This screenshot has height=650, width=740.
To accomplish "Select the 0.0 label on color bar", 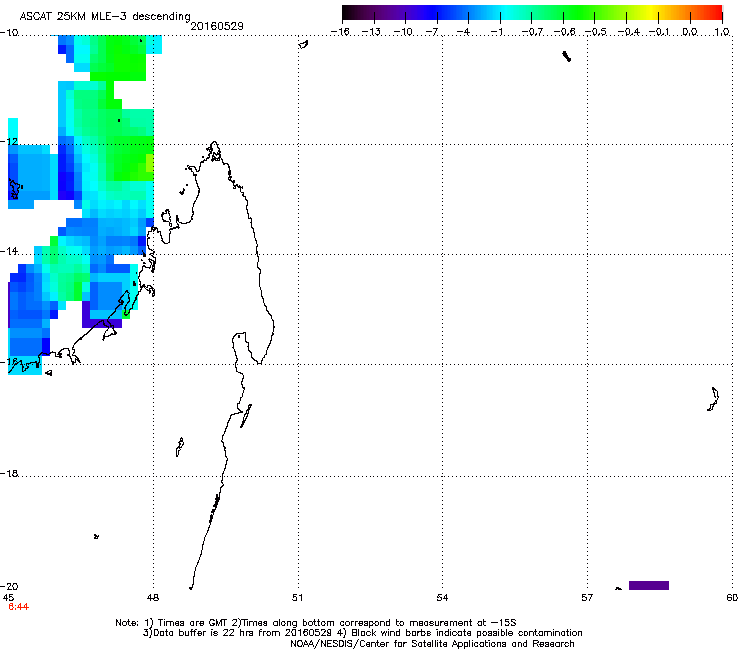I will [690, 32].
